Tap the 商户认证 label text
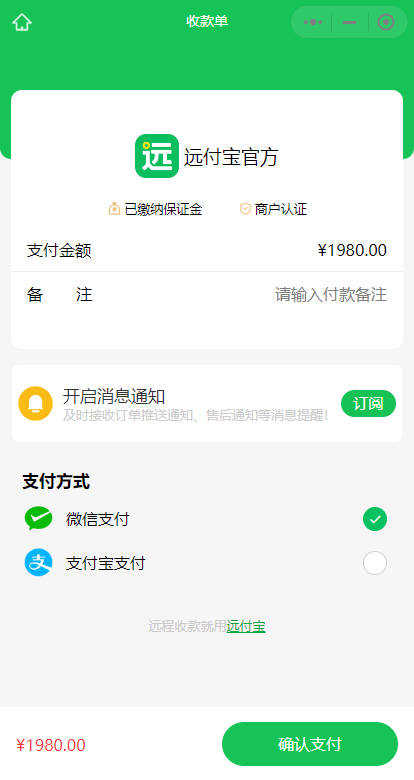Viewport: 414px width, 780px height. click(281, 209)
